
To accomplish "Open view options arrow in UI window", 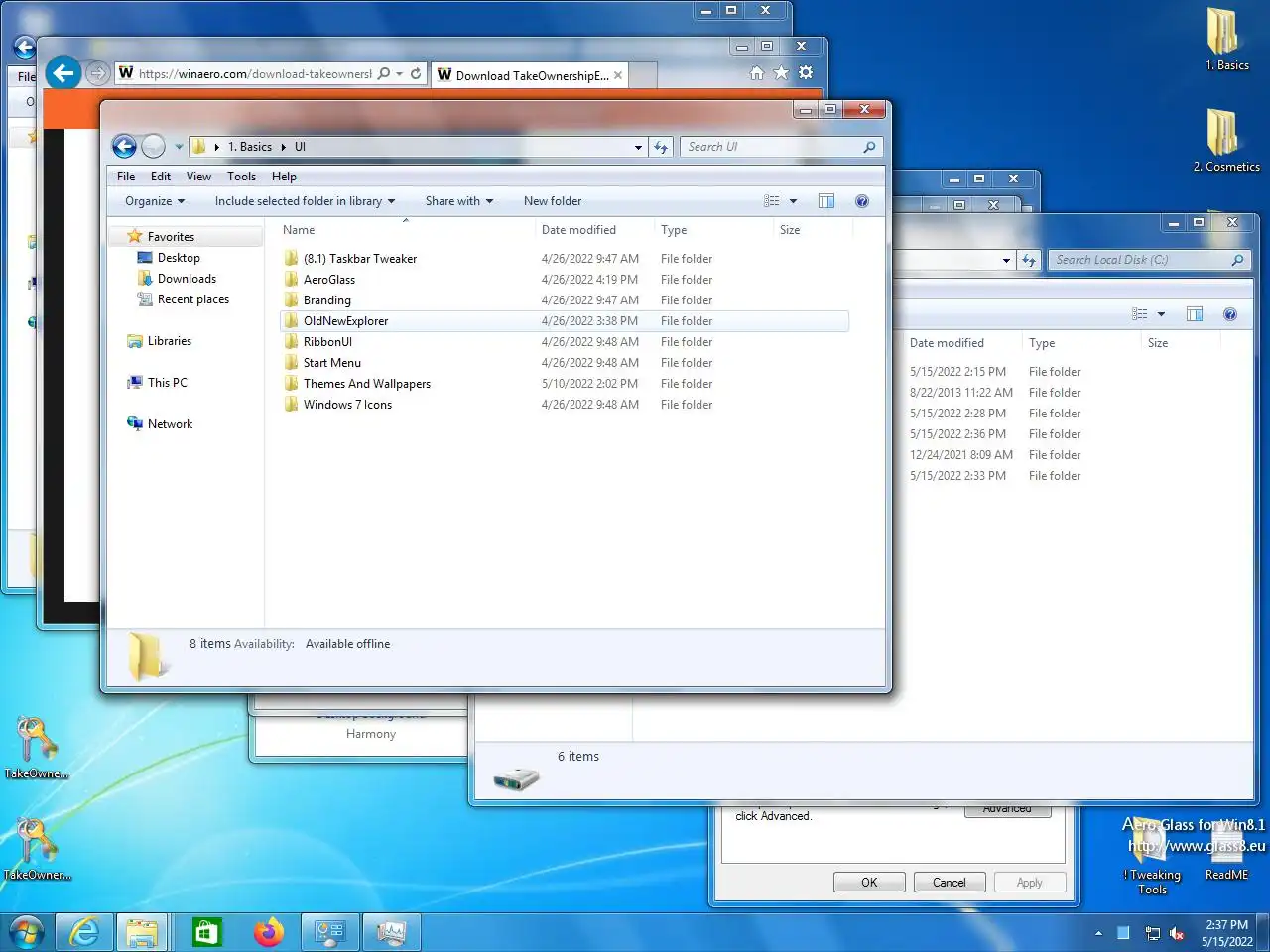I will pyautogui.click(x=793, y=201).
